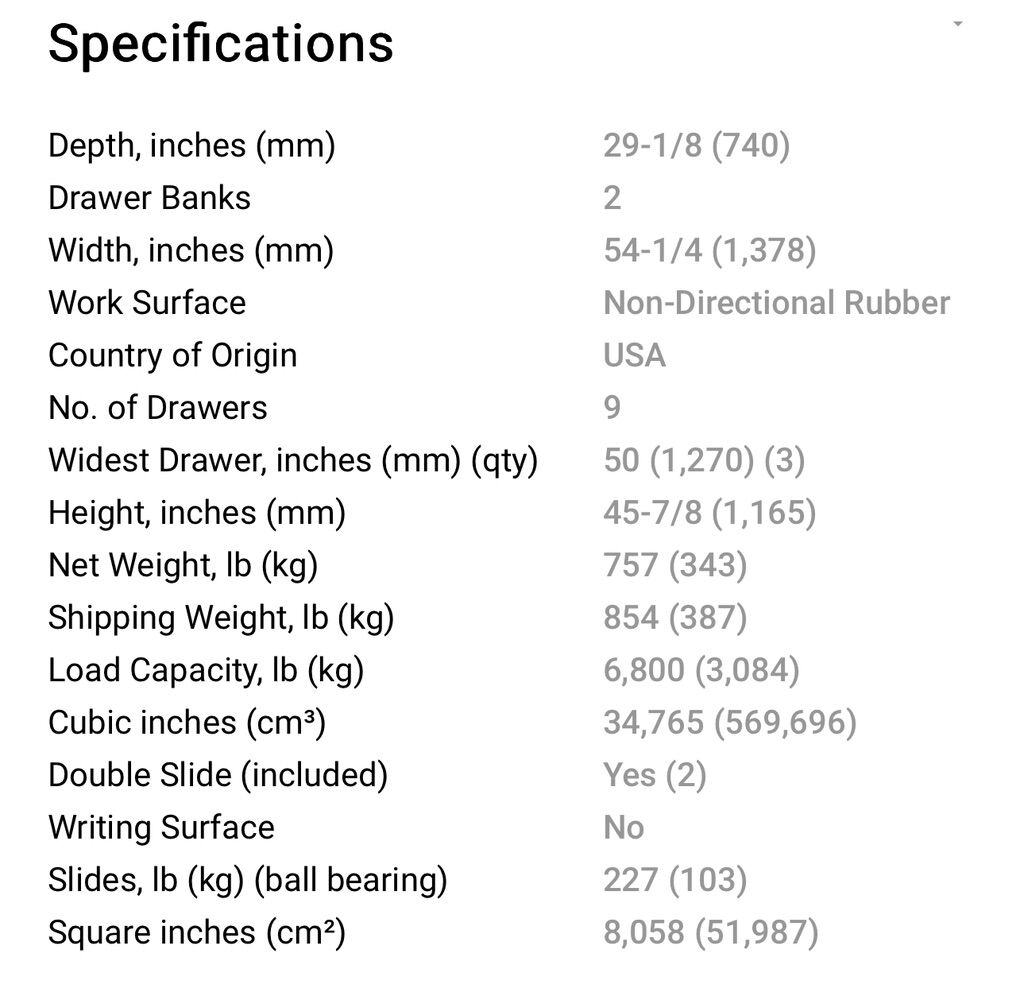Click the USA country value
Screen dimensions: 1020x1000
634,356
